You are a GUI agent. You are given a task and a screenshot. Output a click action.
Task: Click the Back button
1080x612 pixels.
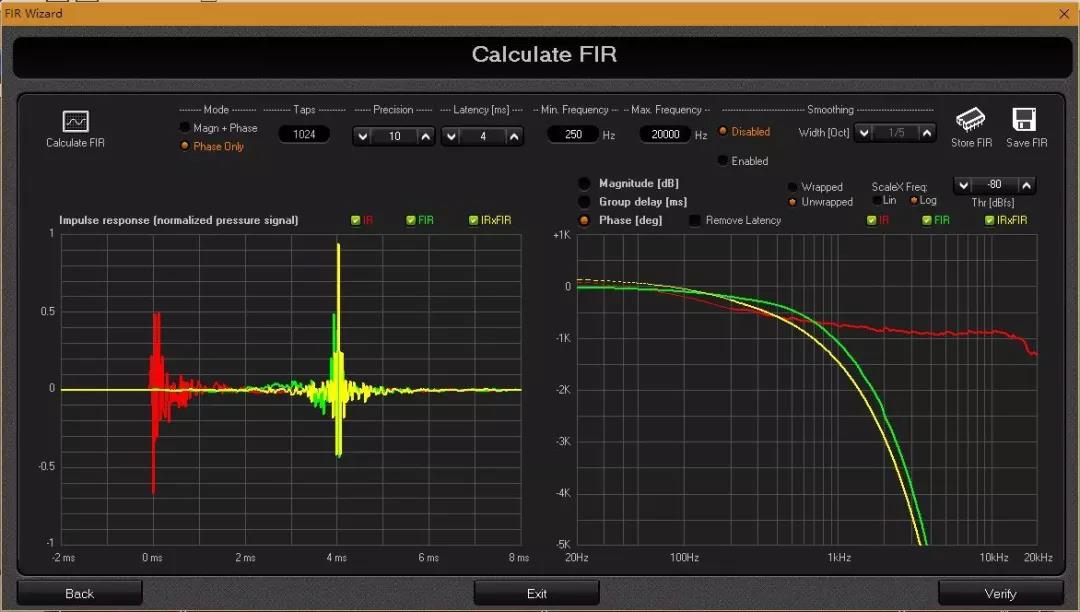pyautogui.click(x=79, y=594)
